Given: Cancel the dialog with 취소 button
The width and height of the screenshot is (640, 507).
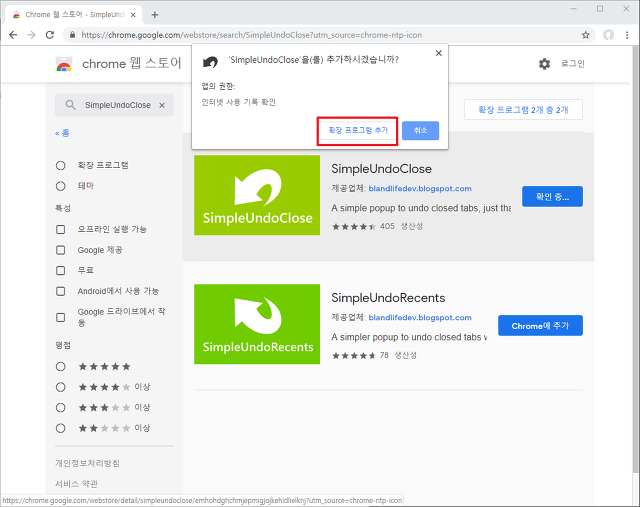Looking at the screenshot, I should (x=420, y=131).
